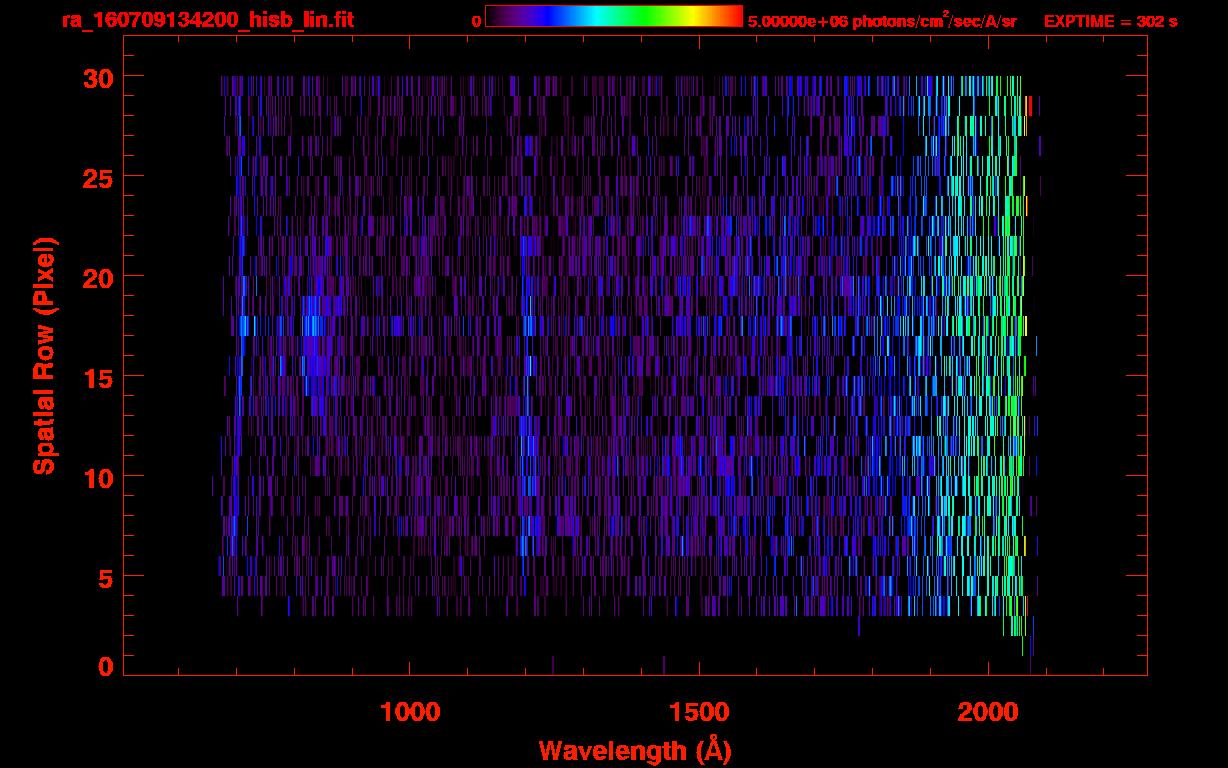Image resolution: width=1228 pixels, height=768 pixels.
Task: Click the colorbar minimum label 0
Action: click(476, 21)
